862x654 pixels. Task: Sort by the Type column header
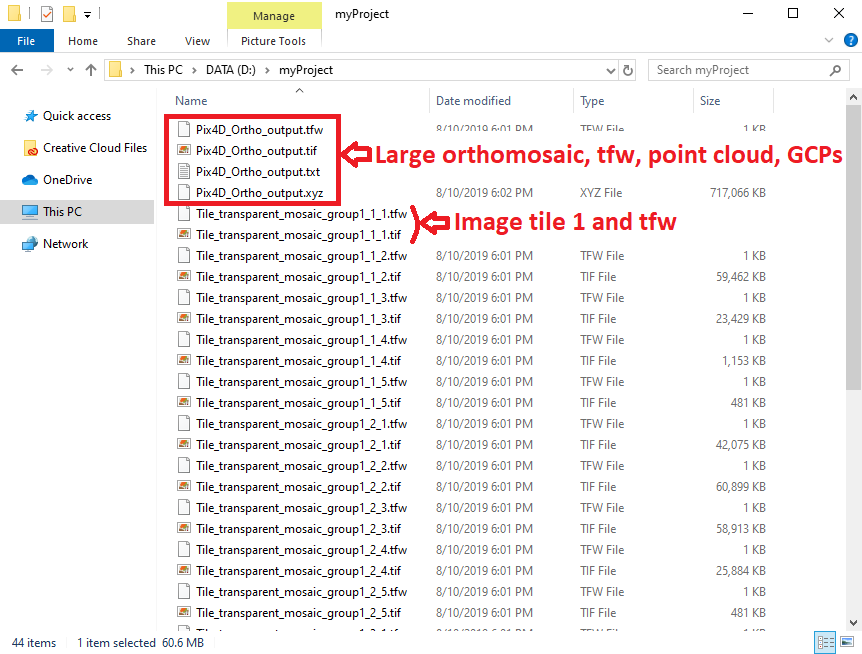[x=592, y=101]
